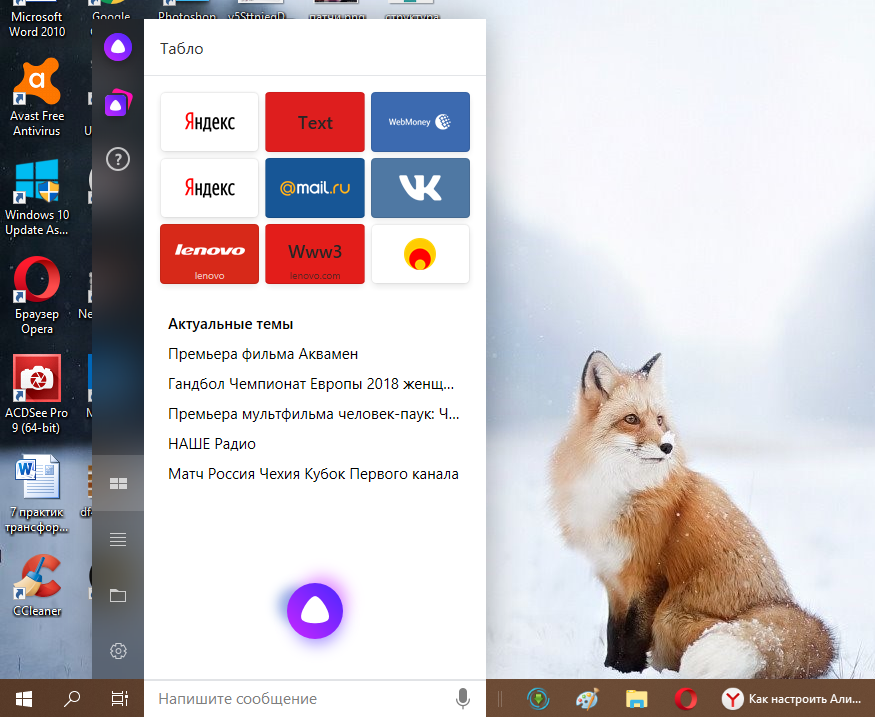
Task: Open Alice settings gear icon
Action: click(x=118, y=651)
